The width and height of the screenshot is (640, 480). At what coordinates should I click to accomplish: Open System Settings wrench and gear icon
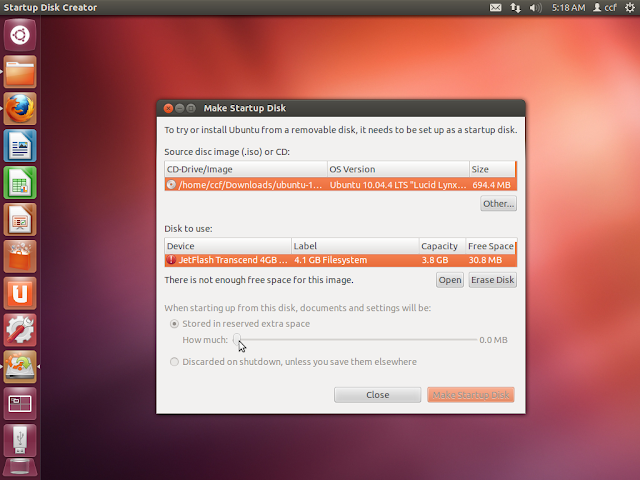(x=20, y=330)
